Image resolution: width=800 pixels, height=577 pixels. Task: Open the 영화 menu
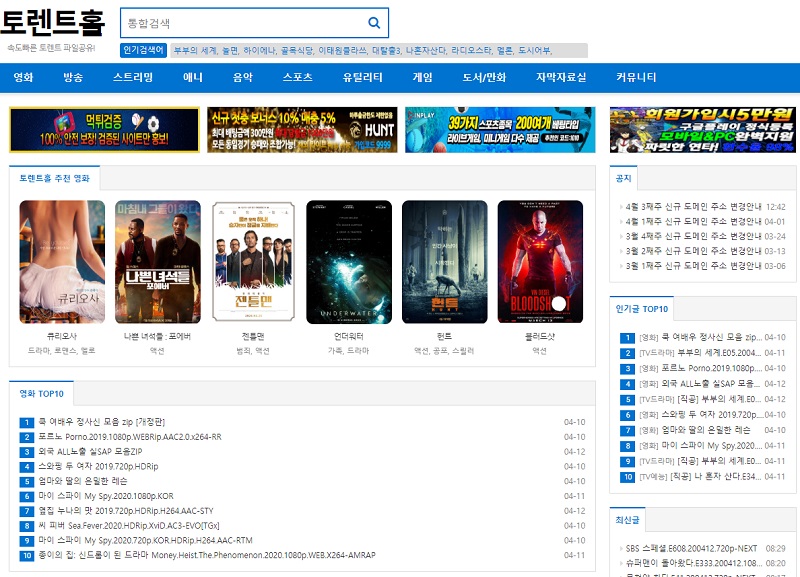pyautogui.click(x=23, y=78)
